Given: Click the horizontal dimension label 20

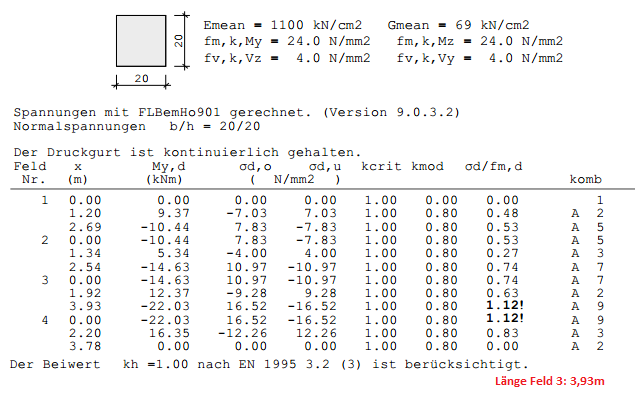Looking at the screenshot, I should (x=141, y=79).
